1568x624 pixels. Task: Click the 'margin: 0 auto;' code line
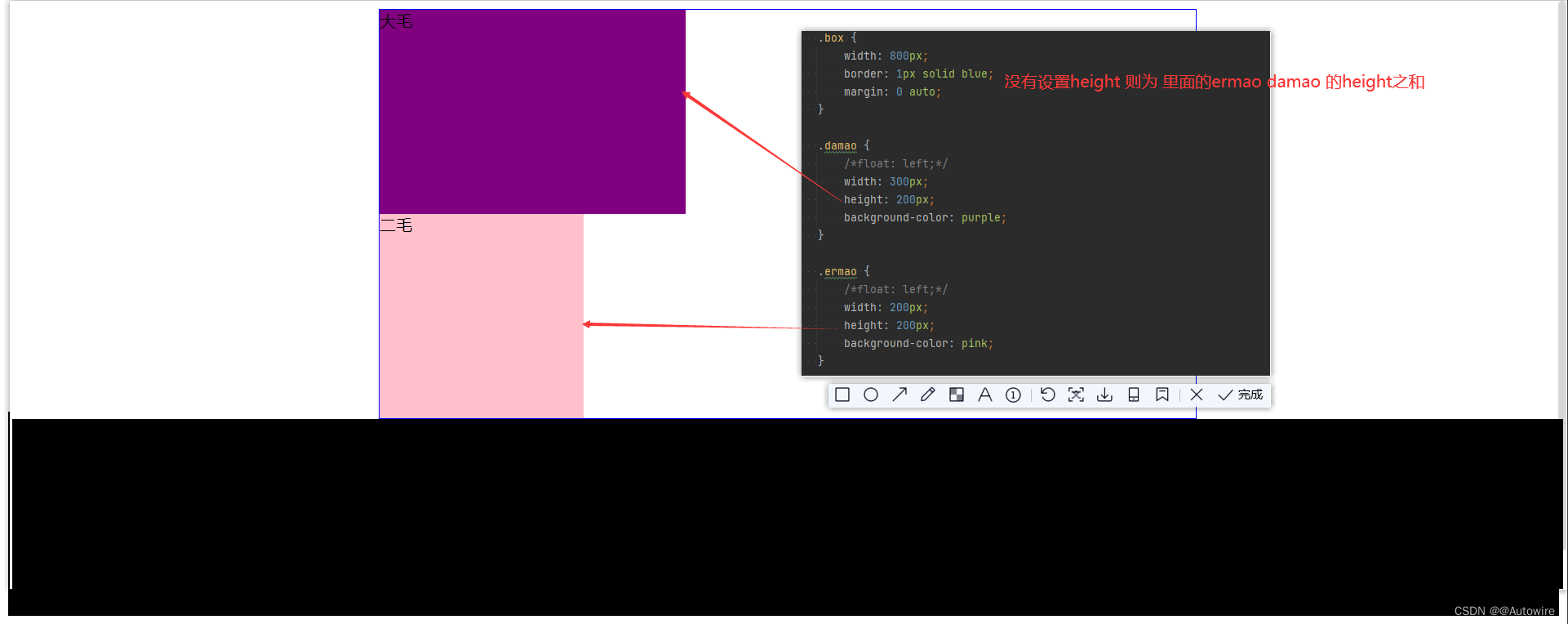[x=892, y=91]
